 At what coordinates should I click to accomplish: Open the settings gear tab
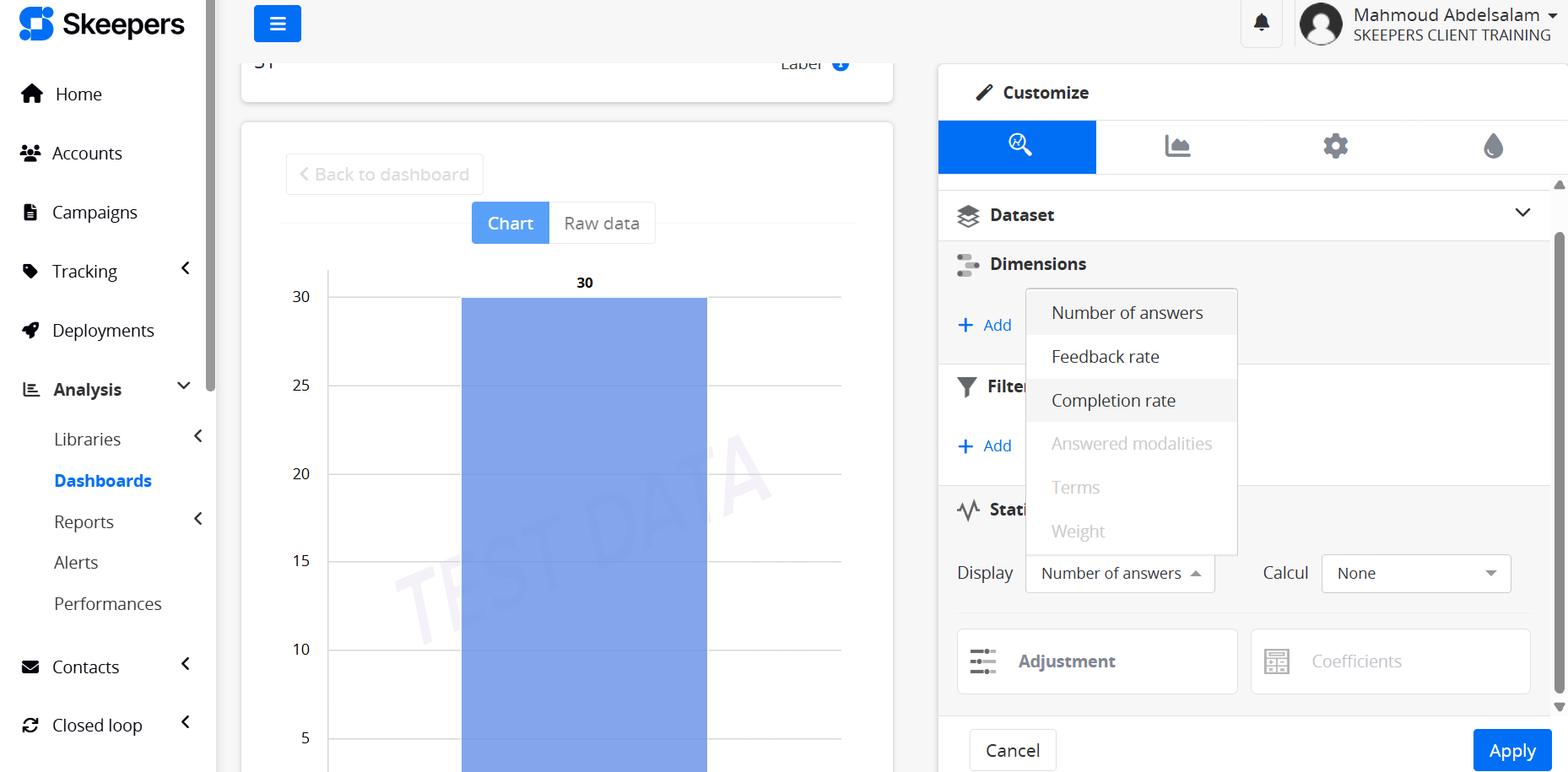pyautogui.click(x=1335, y=146)
